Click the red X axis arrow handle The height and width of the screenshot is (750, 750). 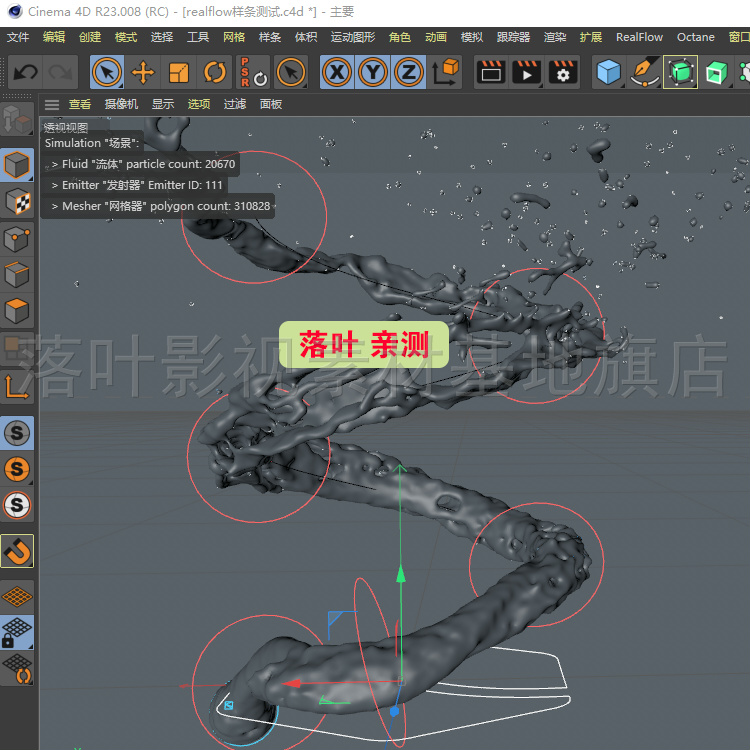pyautogui.click(x=291, y=683)
